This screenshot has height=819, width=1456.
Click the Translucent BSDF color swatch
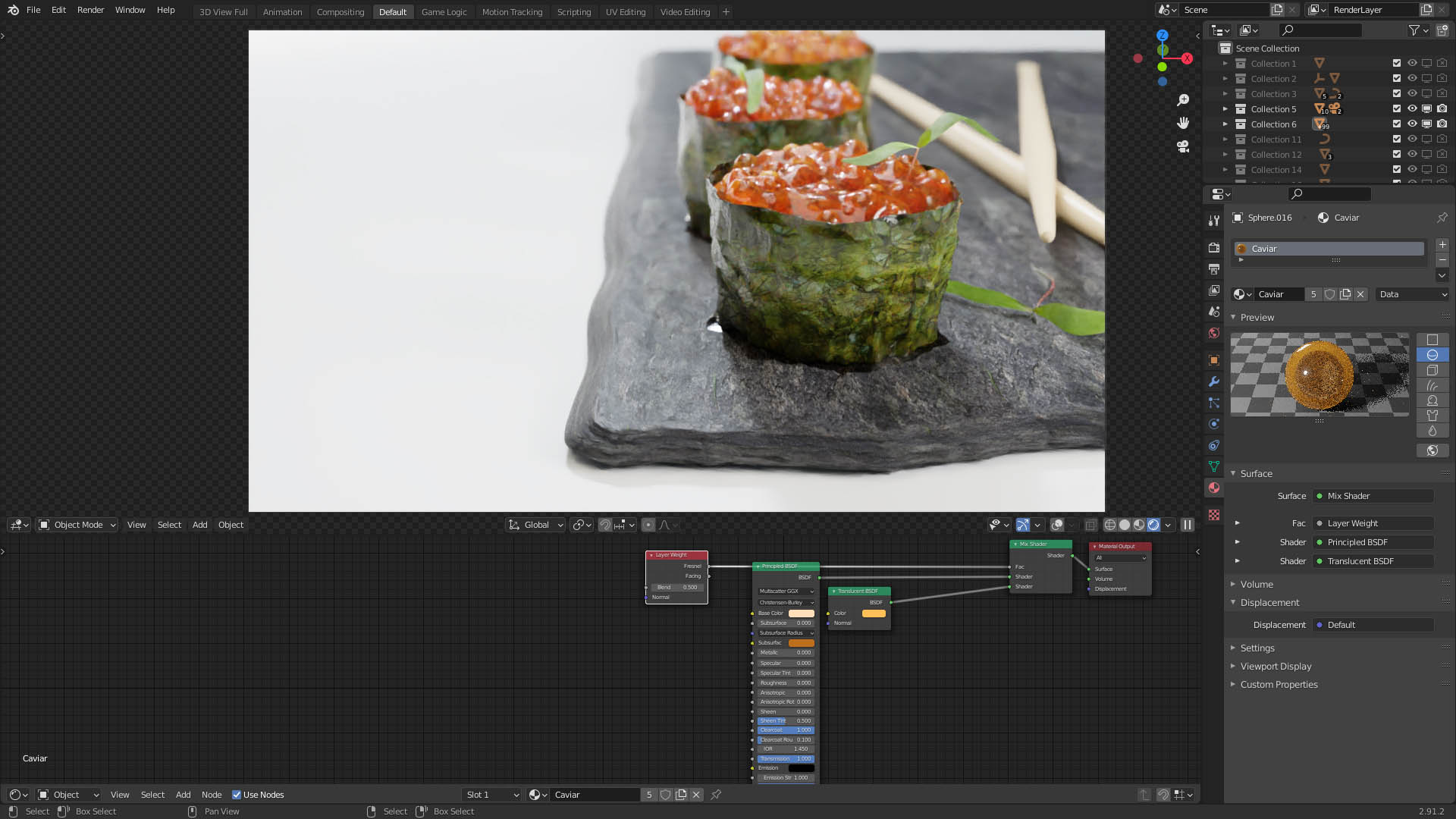[874, 613]
